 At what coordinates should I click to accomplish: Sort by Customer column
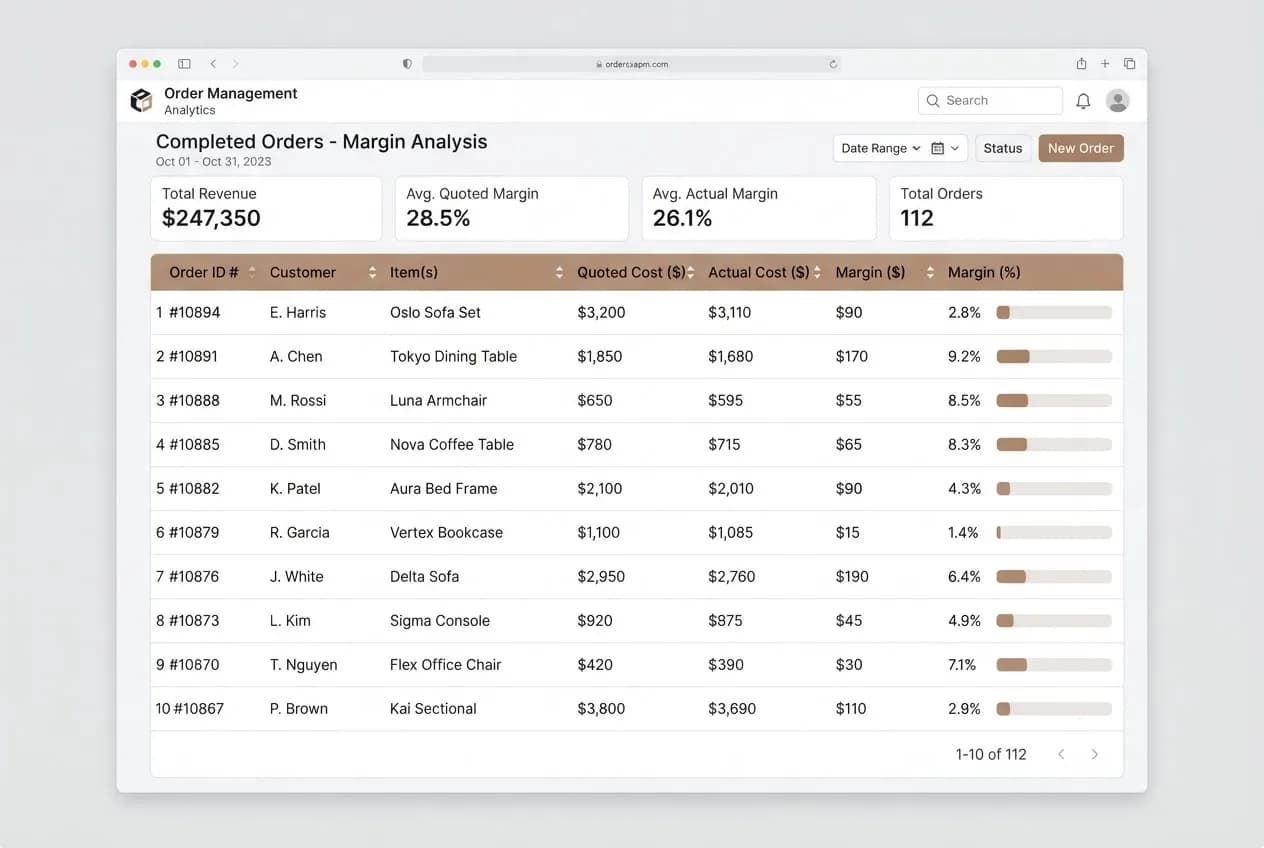372,272
